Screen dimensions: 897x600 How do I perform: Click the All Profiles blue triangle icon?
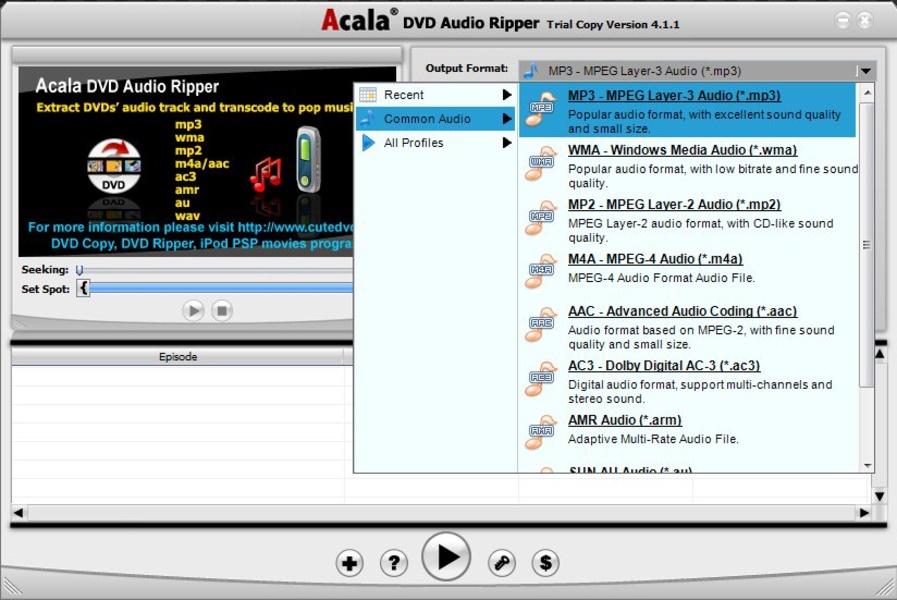(368, 142)
